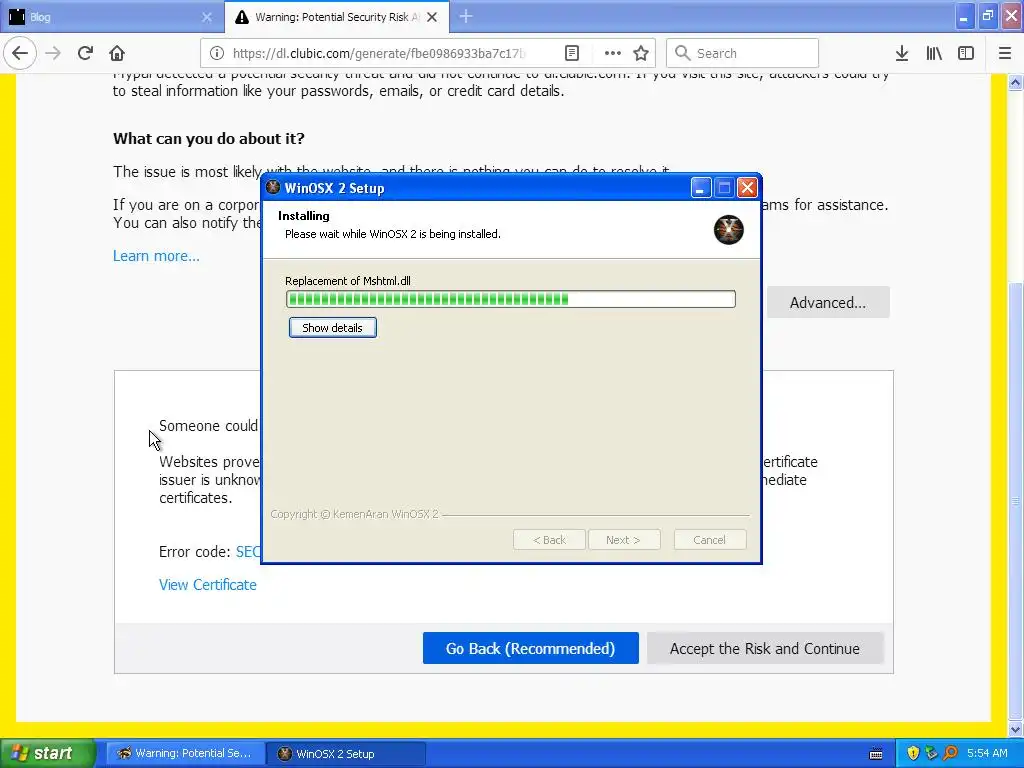The width and height of the screenshot is (1024, 768).
Task: Open the View Certificate link
Action: click(208, 584)
